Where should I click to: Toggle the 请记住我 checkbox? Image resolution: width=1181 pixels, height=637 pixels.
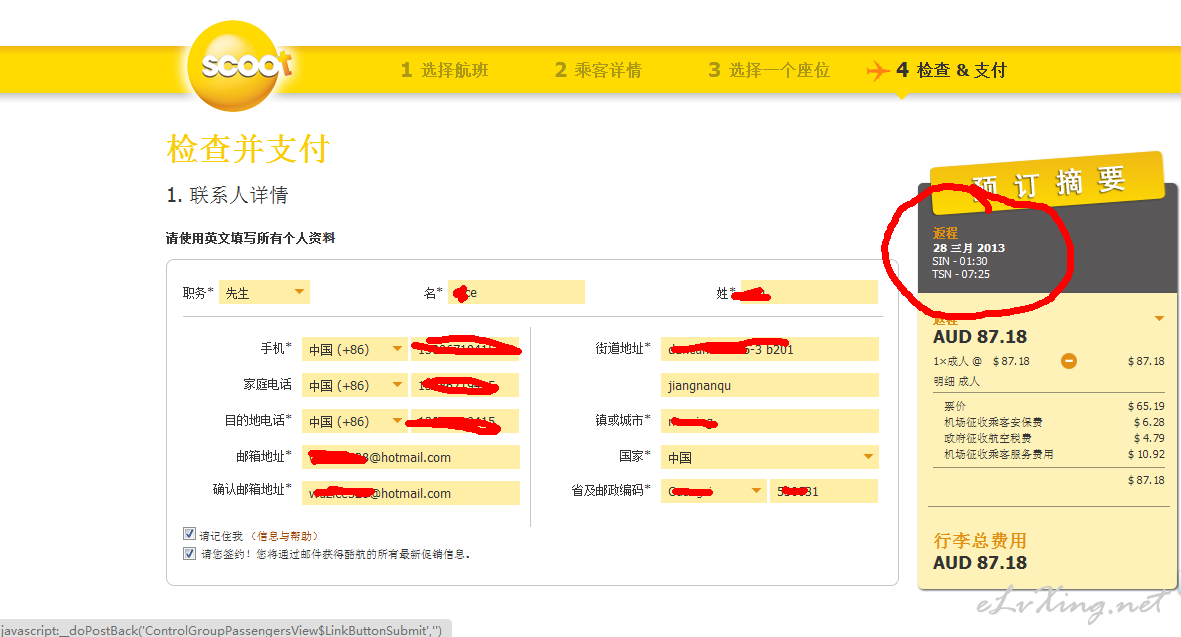click(189, 534)
